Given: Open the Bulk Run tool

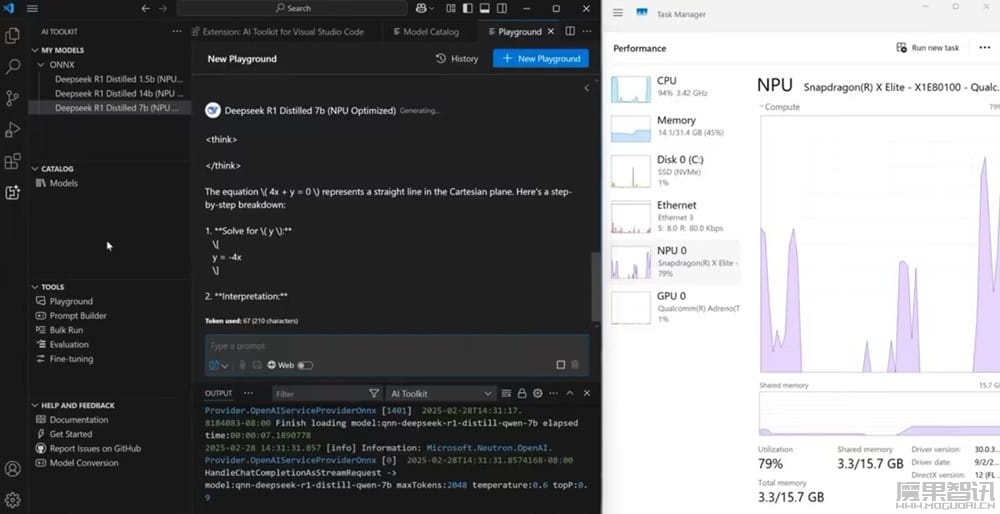Looking at the screenshot, I should 59,330.
